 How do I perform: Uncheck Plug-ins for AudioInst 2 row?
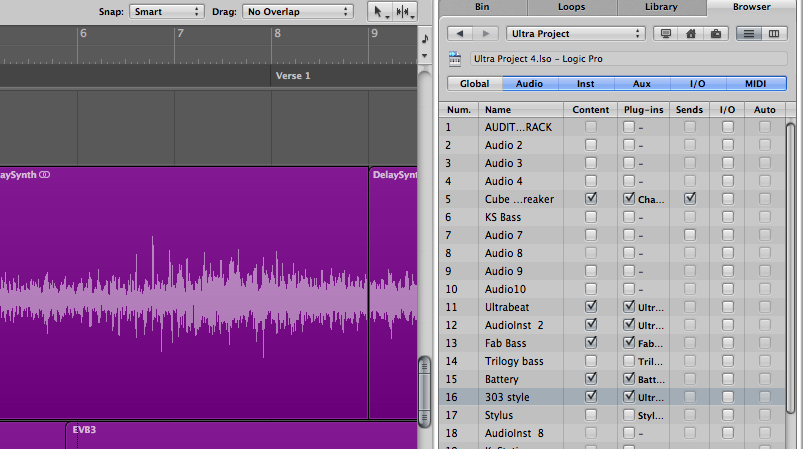point(629,325)
